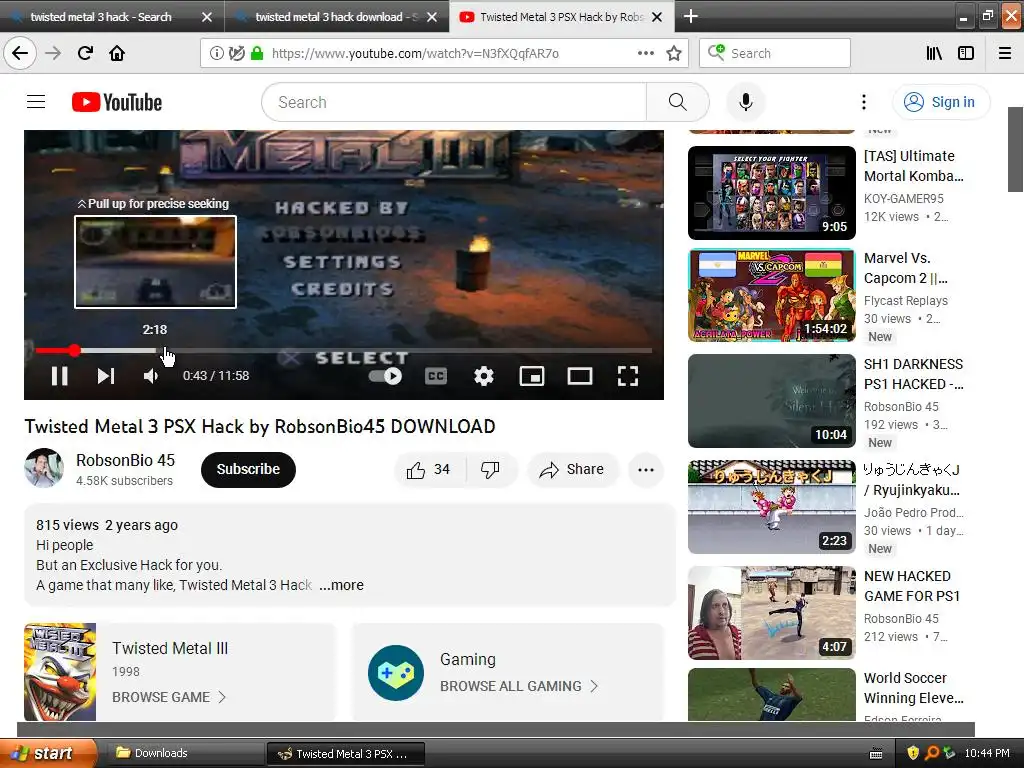Play Marvel Vs. Capcom 2 video
1024x768 pixels.
tap(771, 295)
